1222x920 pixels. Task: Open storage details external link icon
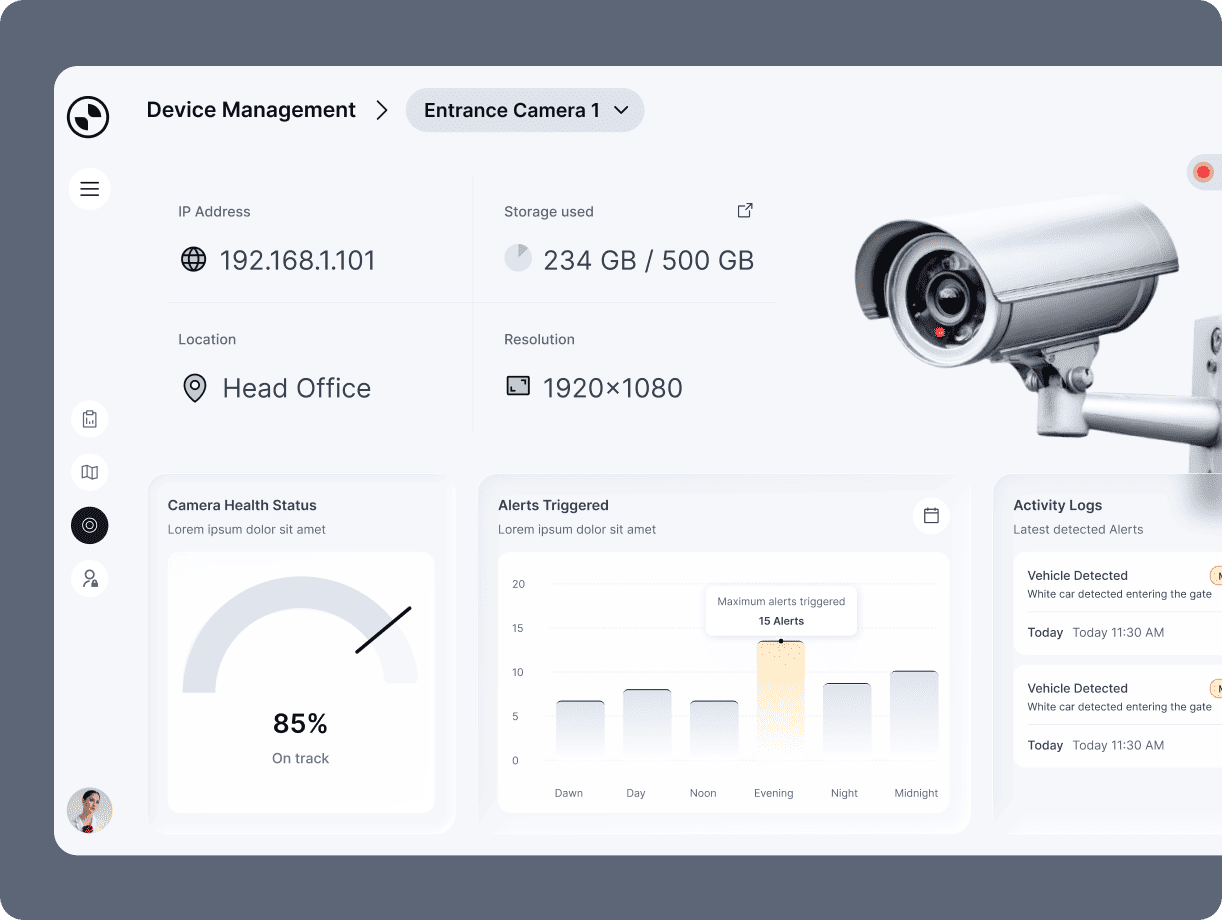(744, 211)
